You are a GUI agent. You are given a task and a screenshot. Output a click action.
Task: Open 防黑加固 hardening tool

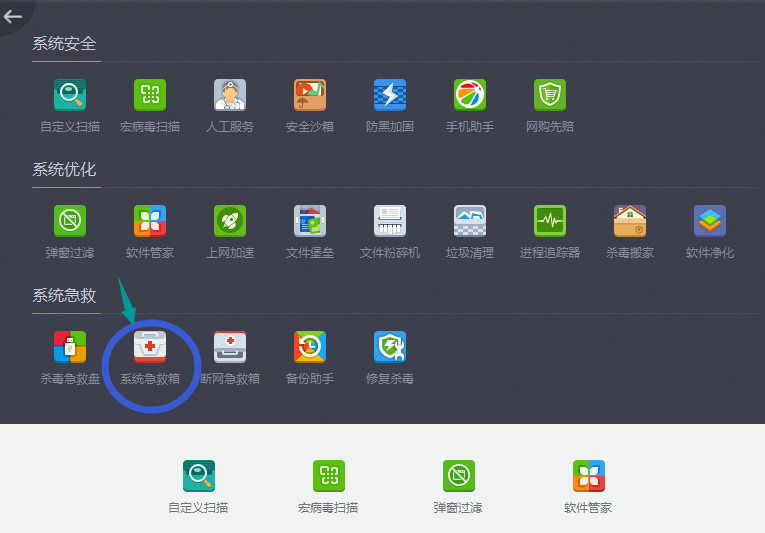[x=390, y=96]
